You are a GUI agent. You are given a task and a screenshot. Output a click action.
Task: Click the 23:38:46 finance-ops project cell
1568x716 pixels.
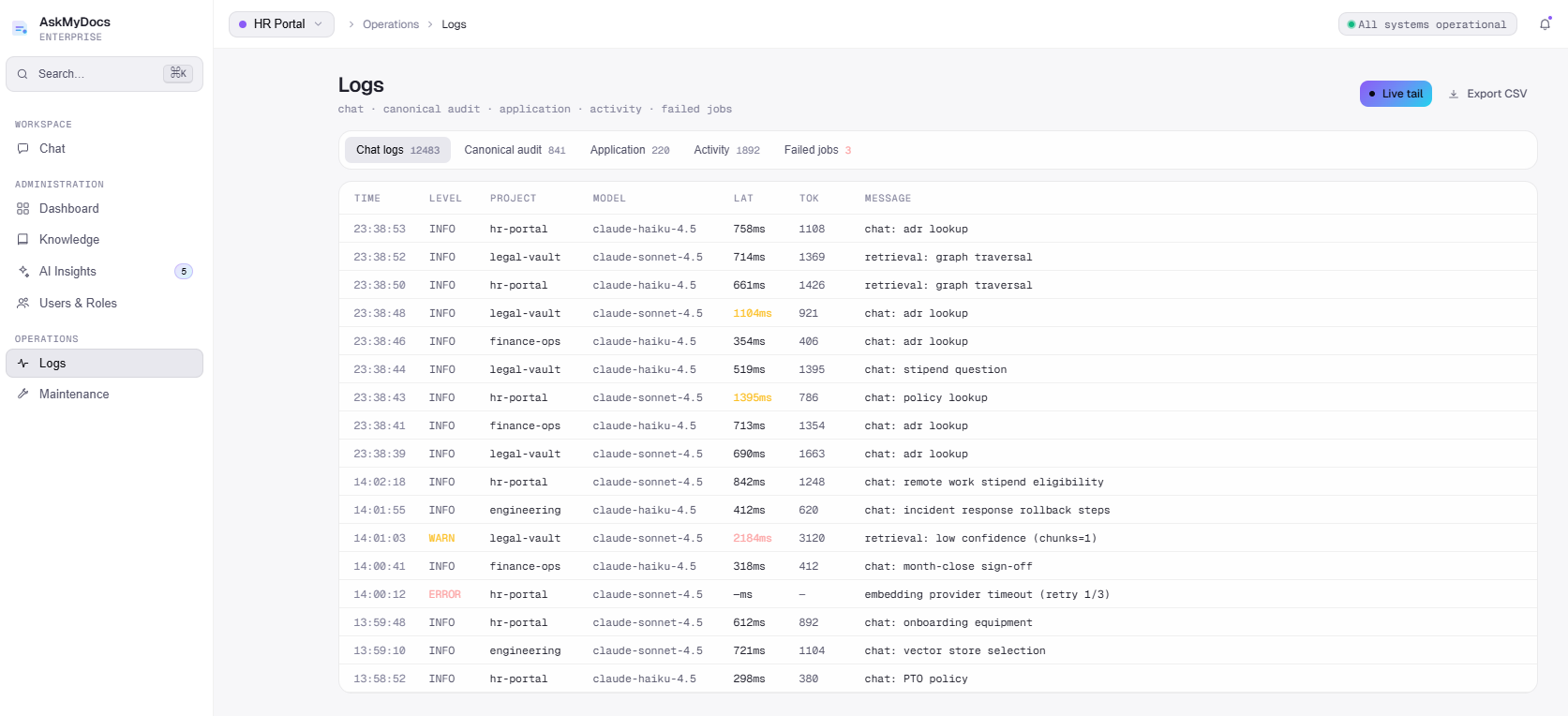point(526,341)
